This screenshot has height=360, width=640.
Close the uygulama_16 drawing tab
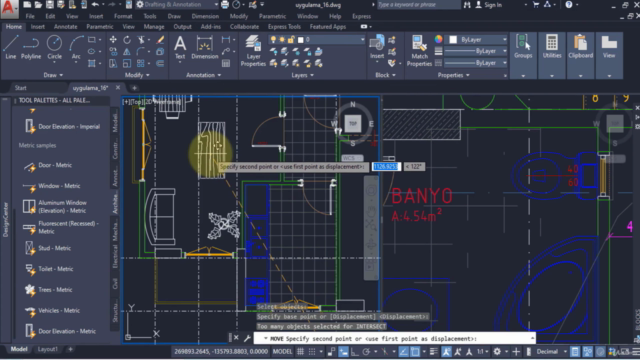pos(118,87)
